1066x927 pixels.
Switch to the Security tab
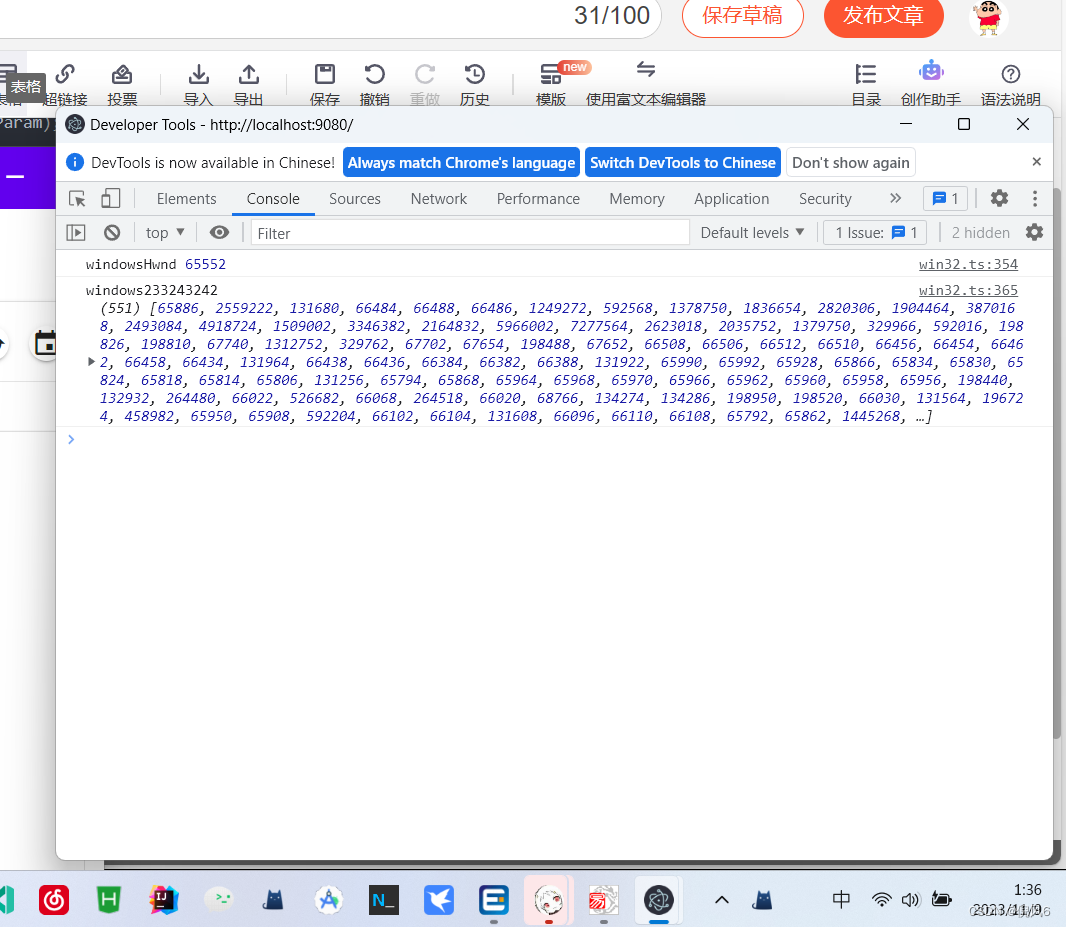pyautogui.click(x=825, y=198)
